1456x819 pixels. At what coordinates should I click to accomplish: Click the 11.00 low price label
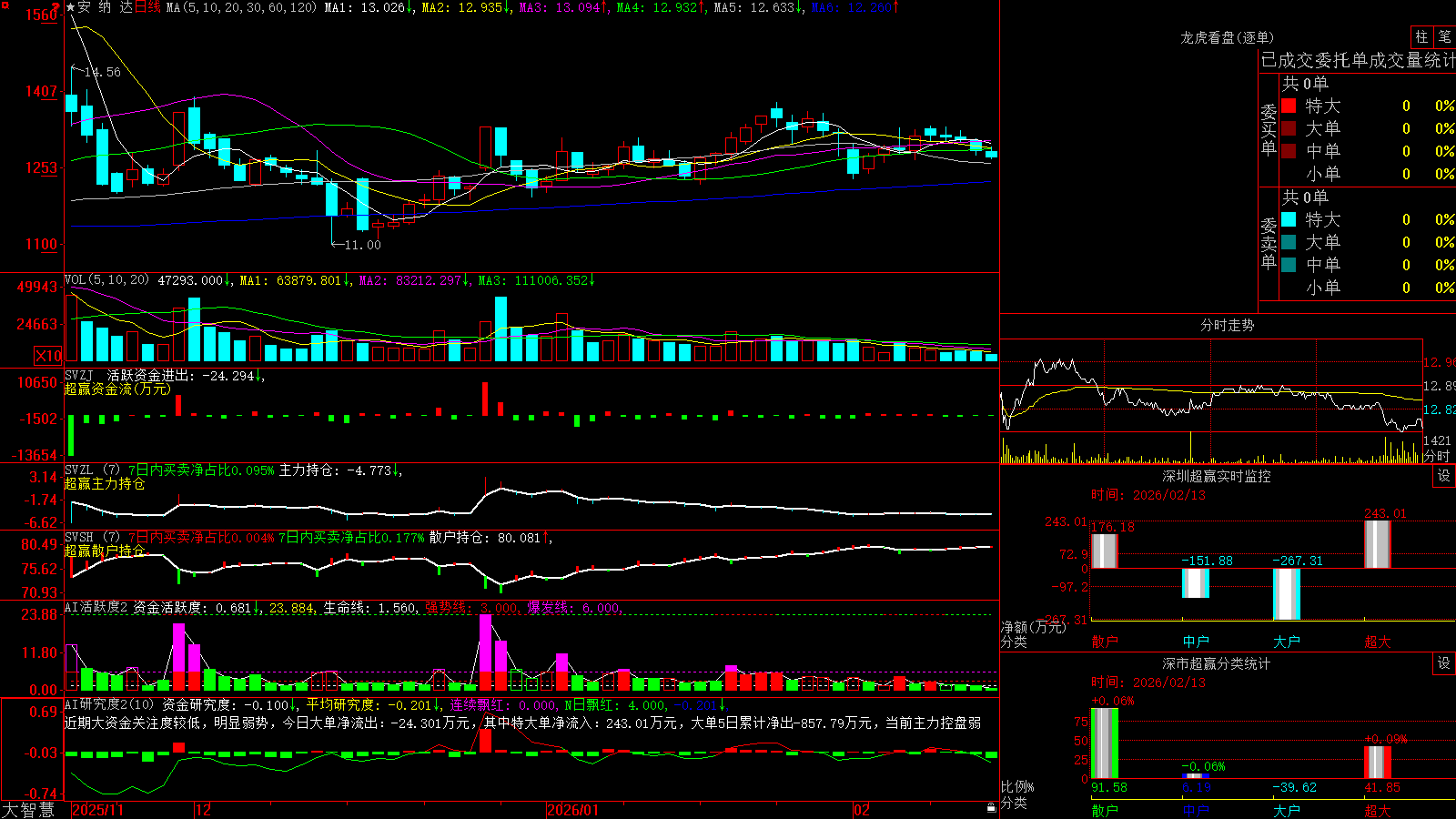tap(363, 245)
